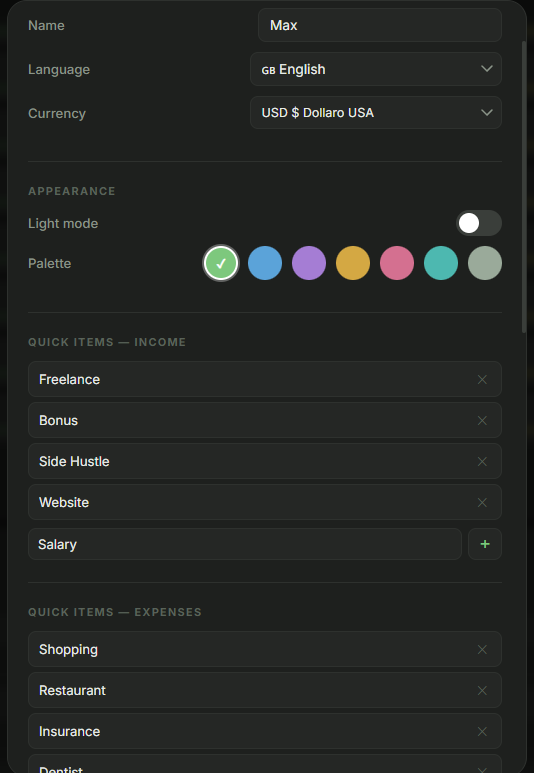Remove the Bonus income item

(482, 420)
